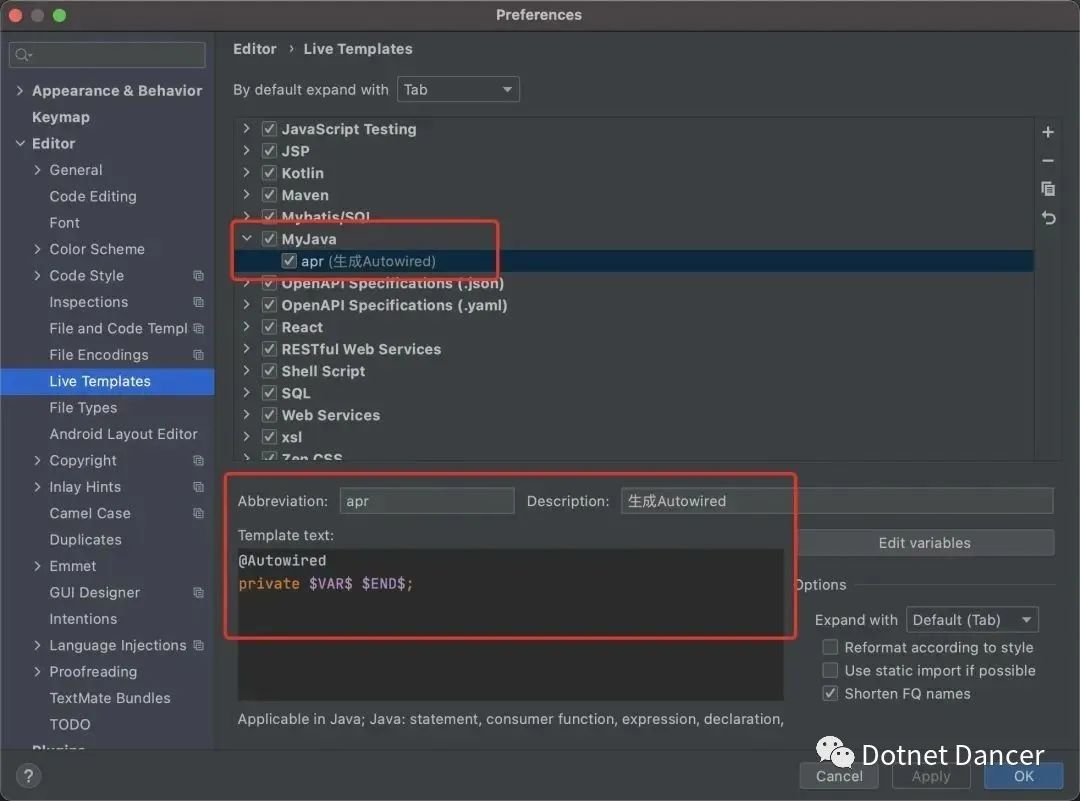Open the By default expand with dropdown

pyautogui.click(x=458, y=90)
